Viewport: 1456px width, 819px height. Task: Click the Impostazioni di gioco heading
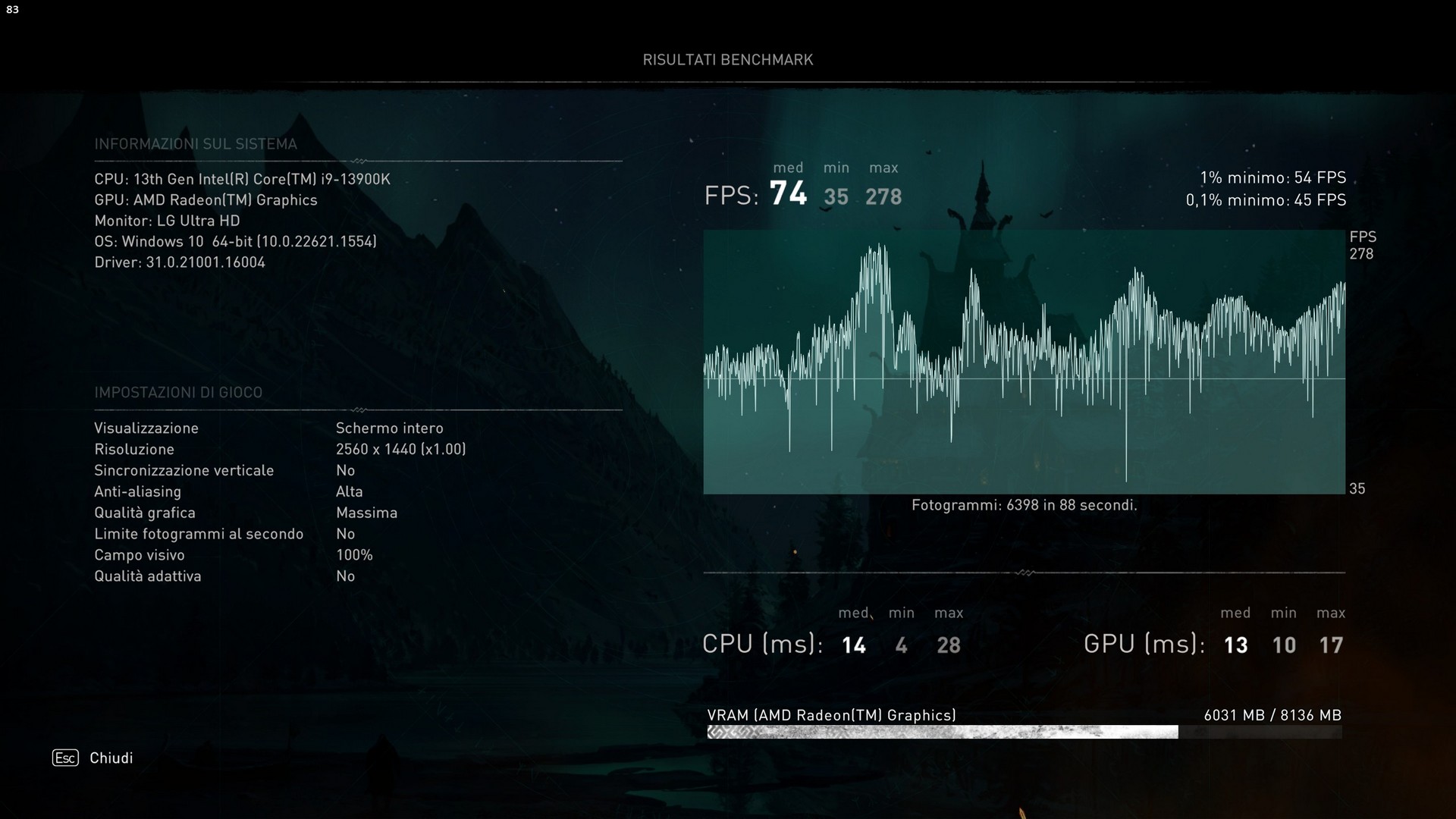click(178, 392)
